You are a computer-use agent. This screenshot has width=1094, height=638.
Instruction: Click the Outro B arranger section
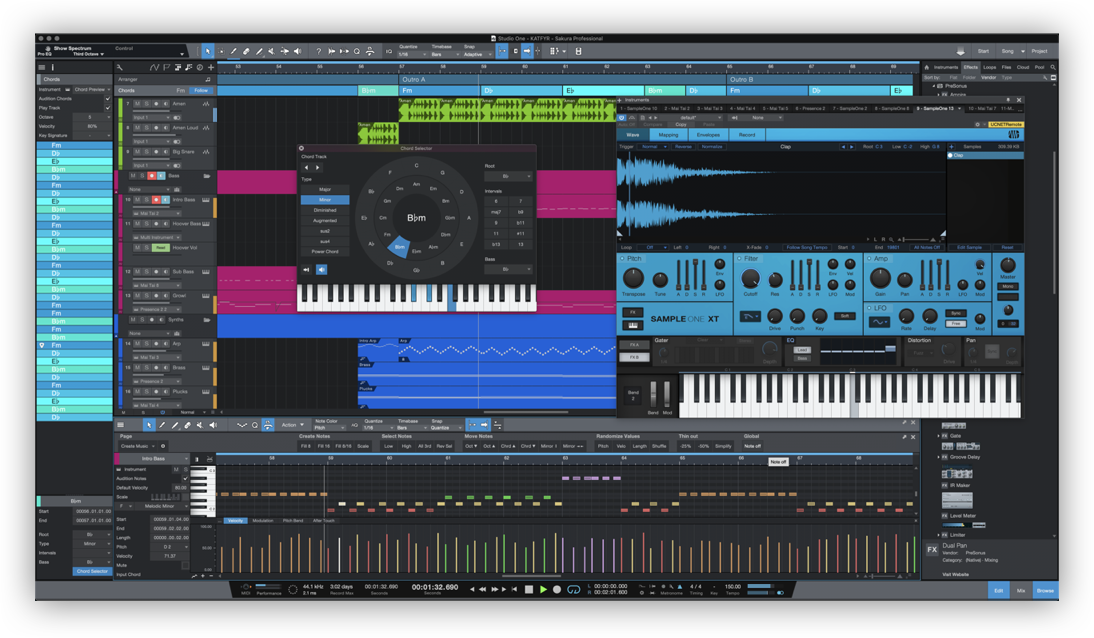(820, 80)
